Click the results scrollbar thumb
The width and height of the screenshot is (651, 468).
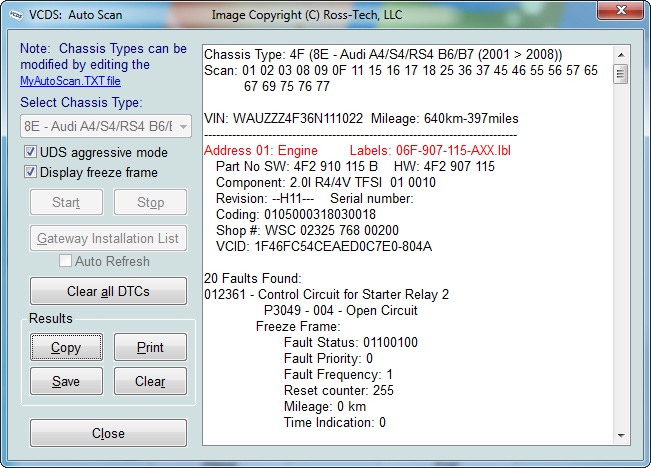pyautogui.click(x=621, y=73)
